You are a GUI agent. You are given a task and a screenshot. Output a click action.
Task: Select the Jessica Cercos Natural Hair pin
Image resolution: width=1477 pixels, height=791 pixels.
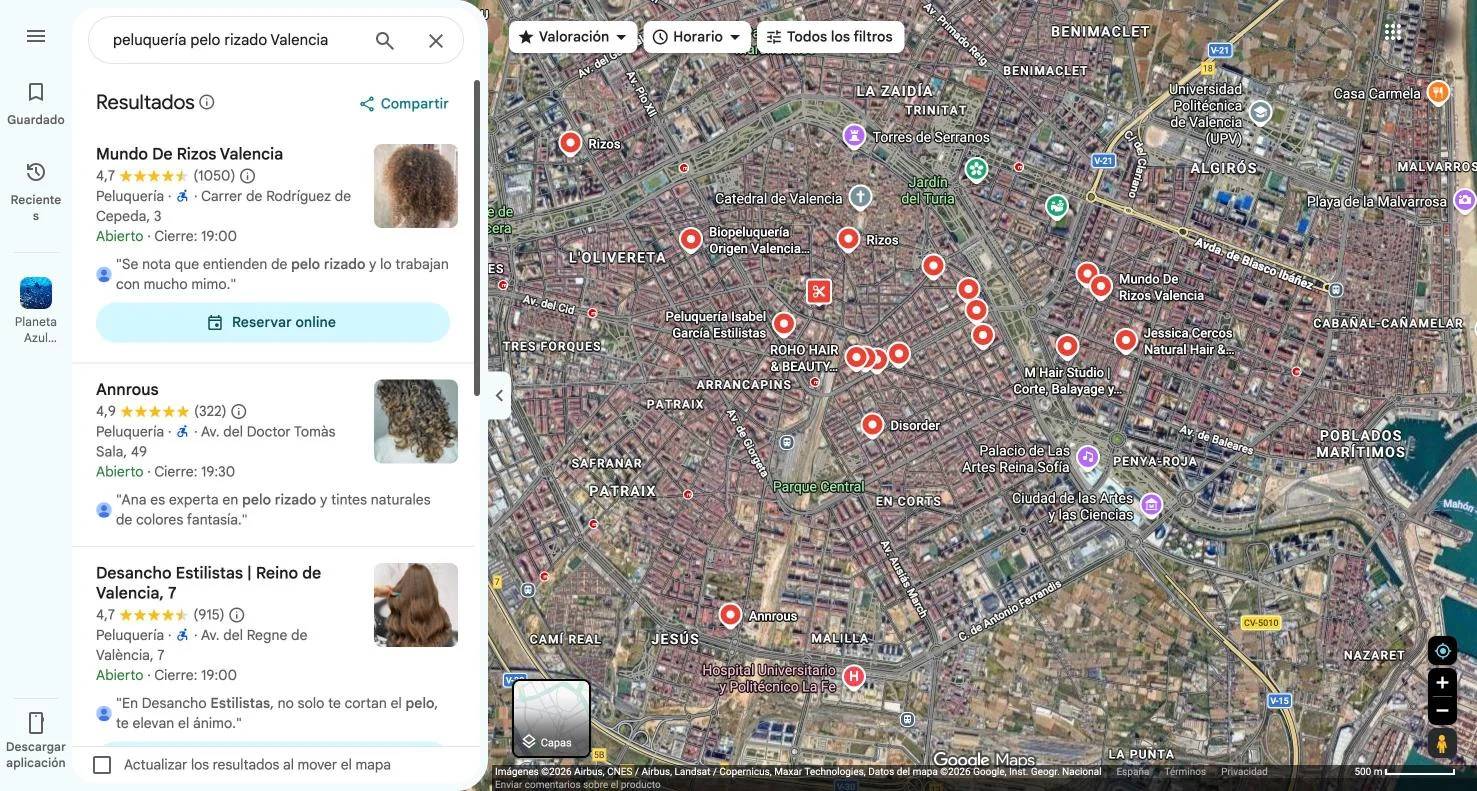(x=1126, y=341)
